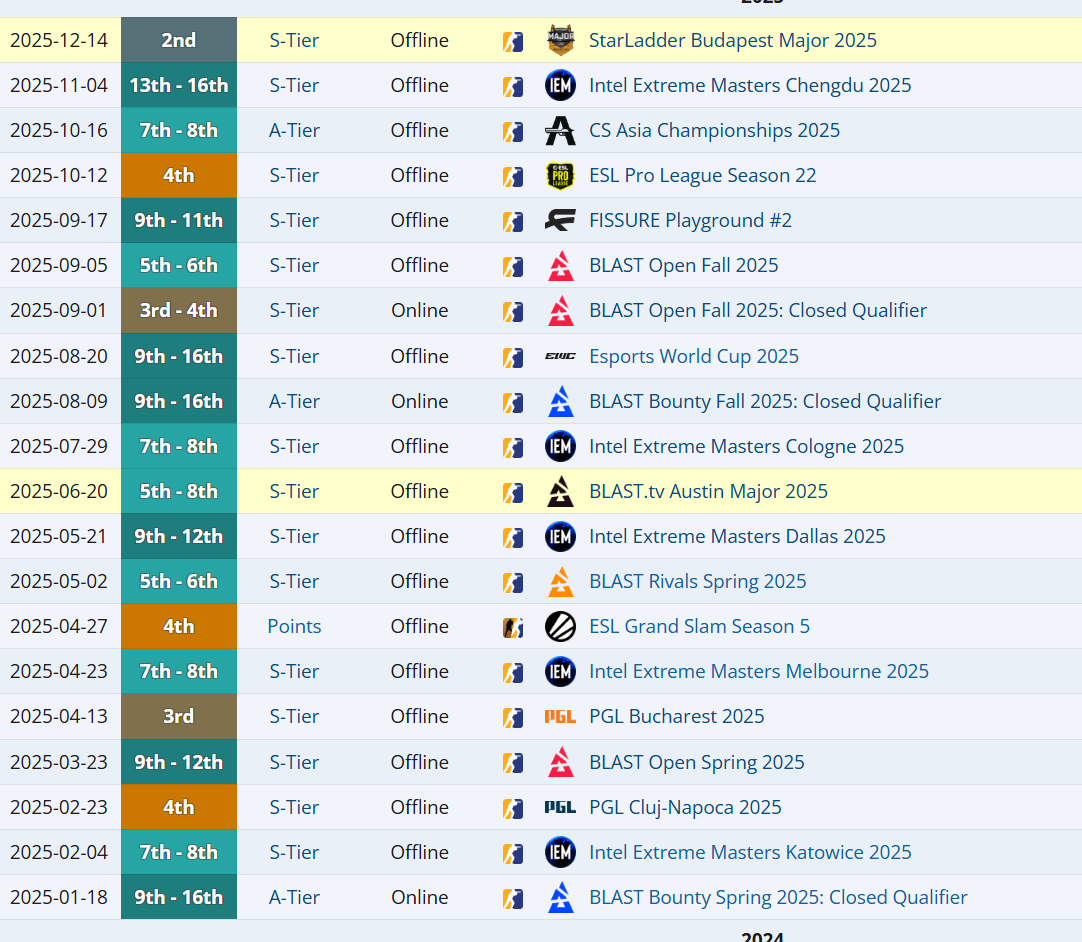Click the IEM logo beside Melbourne 2025
Screen dimensions: 1082x942
pos(560,671)
